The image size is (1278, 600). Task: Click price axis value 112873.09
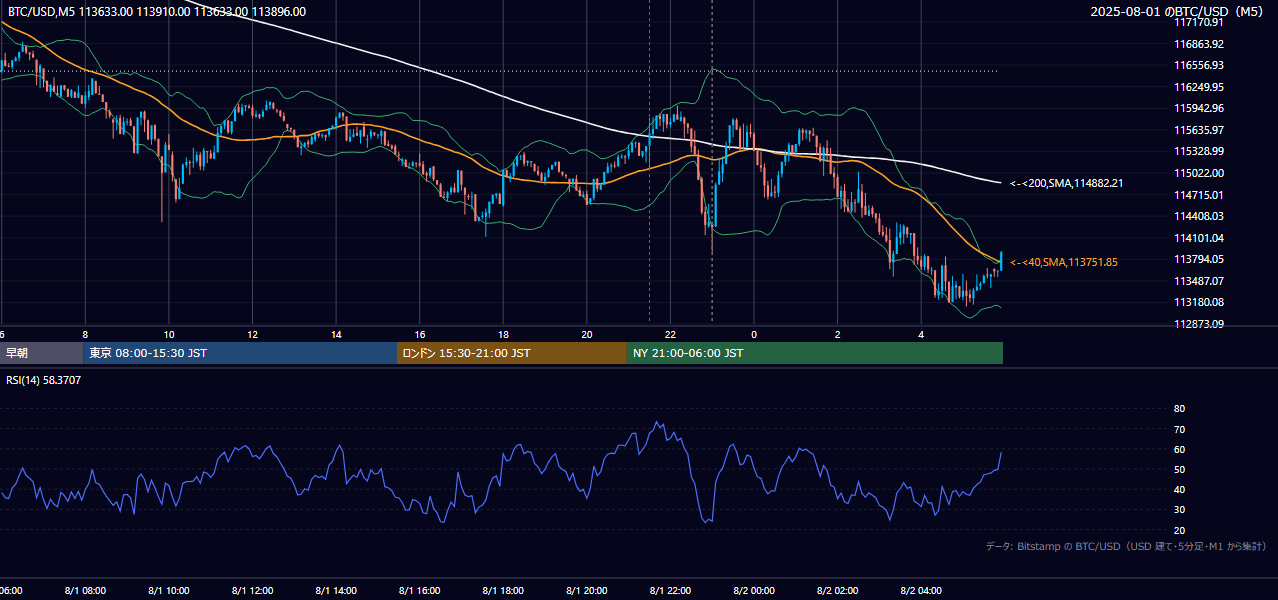(1199, 324)
